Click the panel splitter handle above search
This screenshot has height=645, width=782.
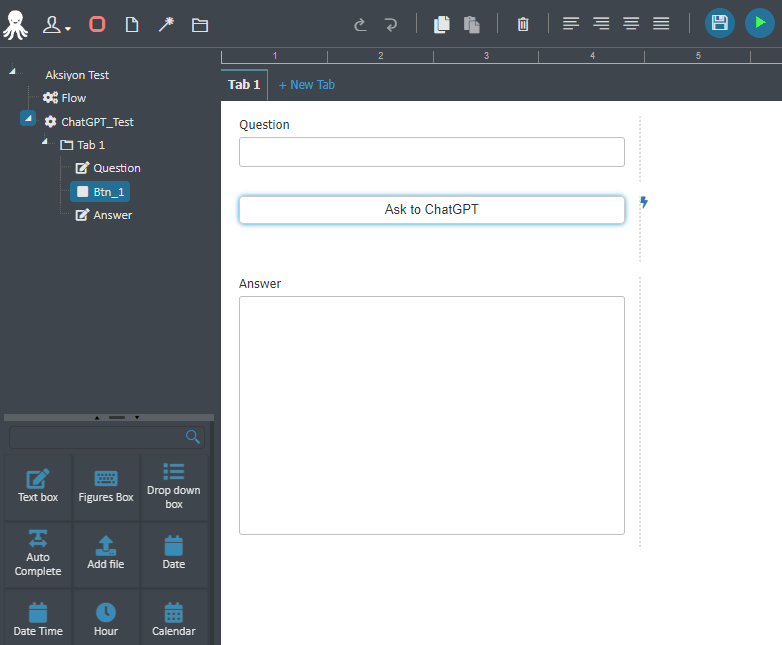pyautogui.click(x=117, y=417)
